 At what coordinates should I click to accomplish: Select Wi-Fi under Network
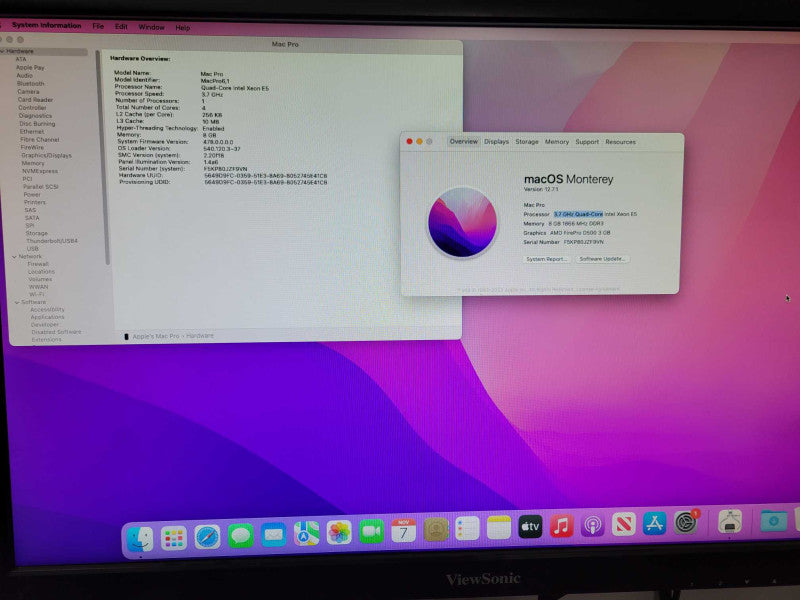coord(36,294)
